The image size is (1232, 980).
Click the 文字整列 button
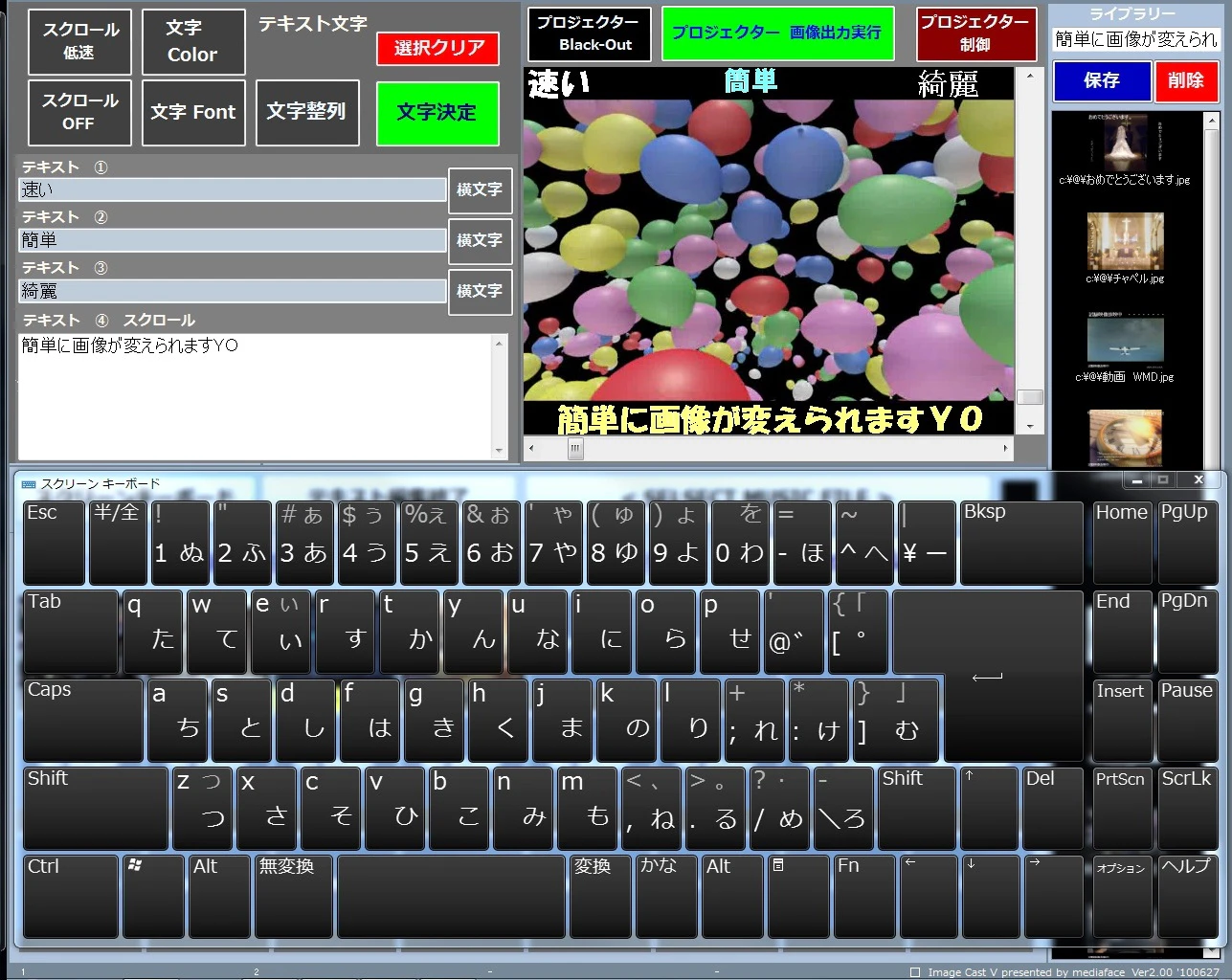(x=307, y=112)
